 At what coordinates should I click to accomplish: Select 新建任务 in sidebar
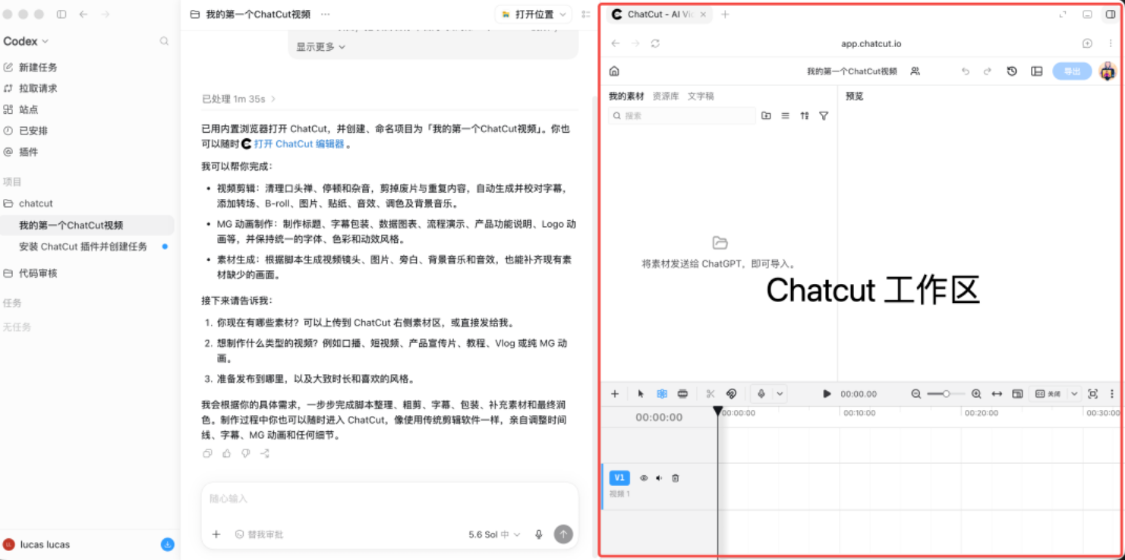pos(40,67)
